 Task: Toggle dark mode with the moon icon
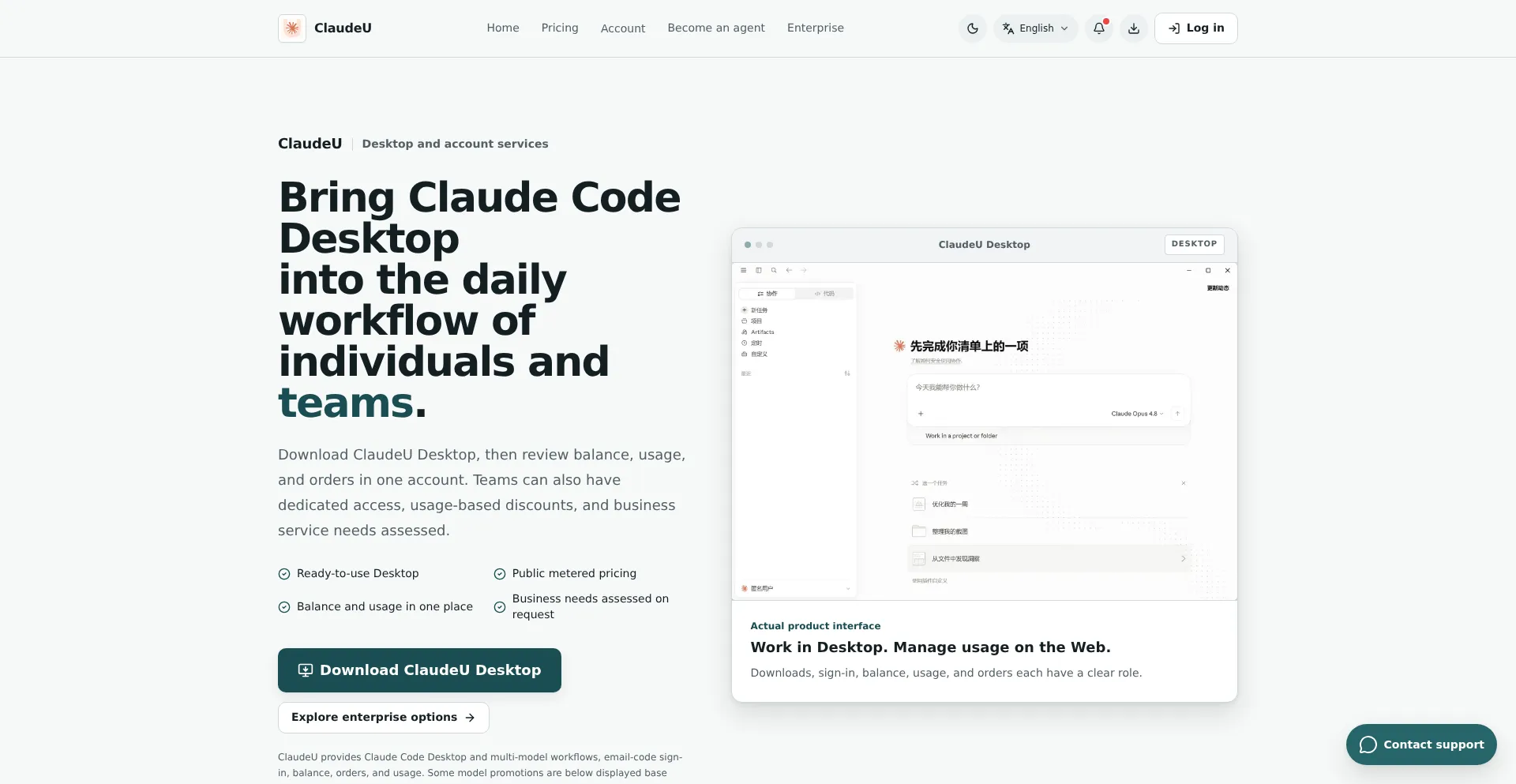pos(973,28)
